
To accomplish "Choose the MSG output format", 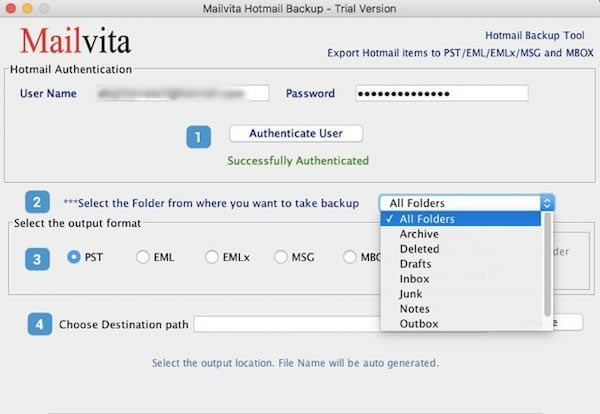I will tap(281, 257).
